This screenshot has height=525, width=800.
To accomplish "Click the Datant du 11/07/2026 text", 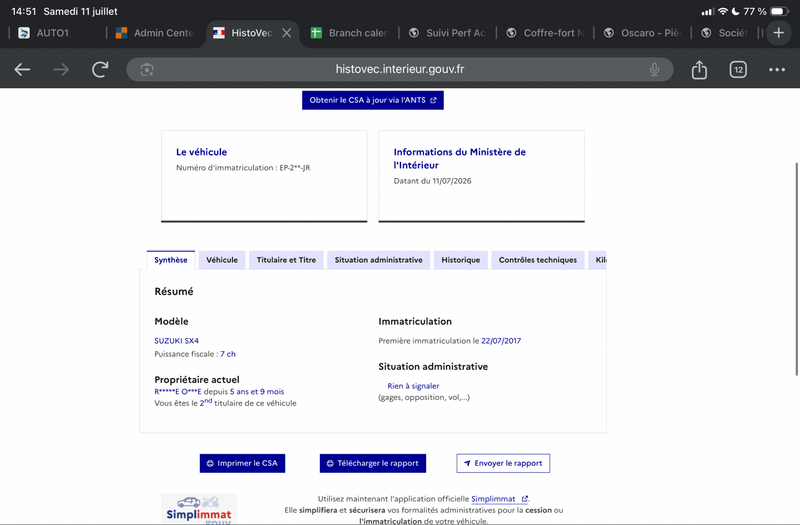I will [432, 181].
